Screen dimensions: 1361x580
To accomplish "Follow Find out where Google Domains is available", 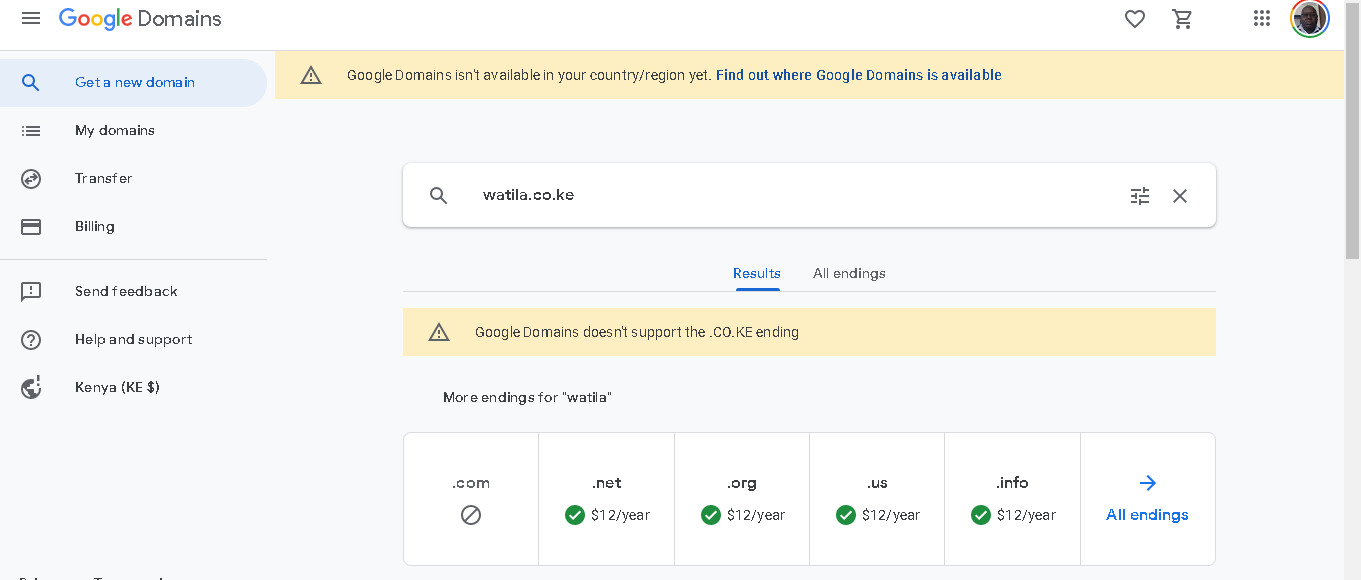I will pos(859,75).
